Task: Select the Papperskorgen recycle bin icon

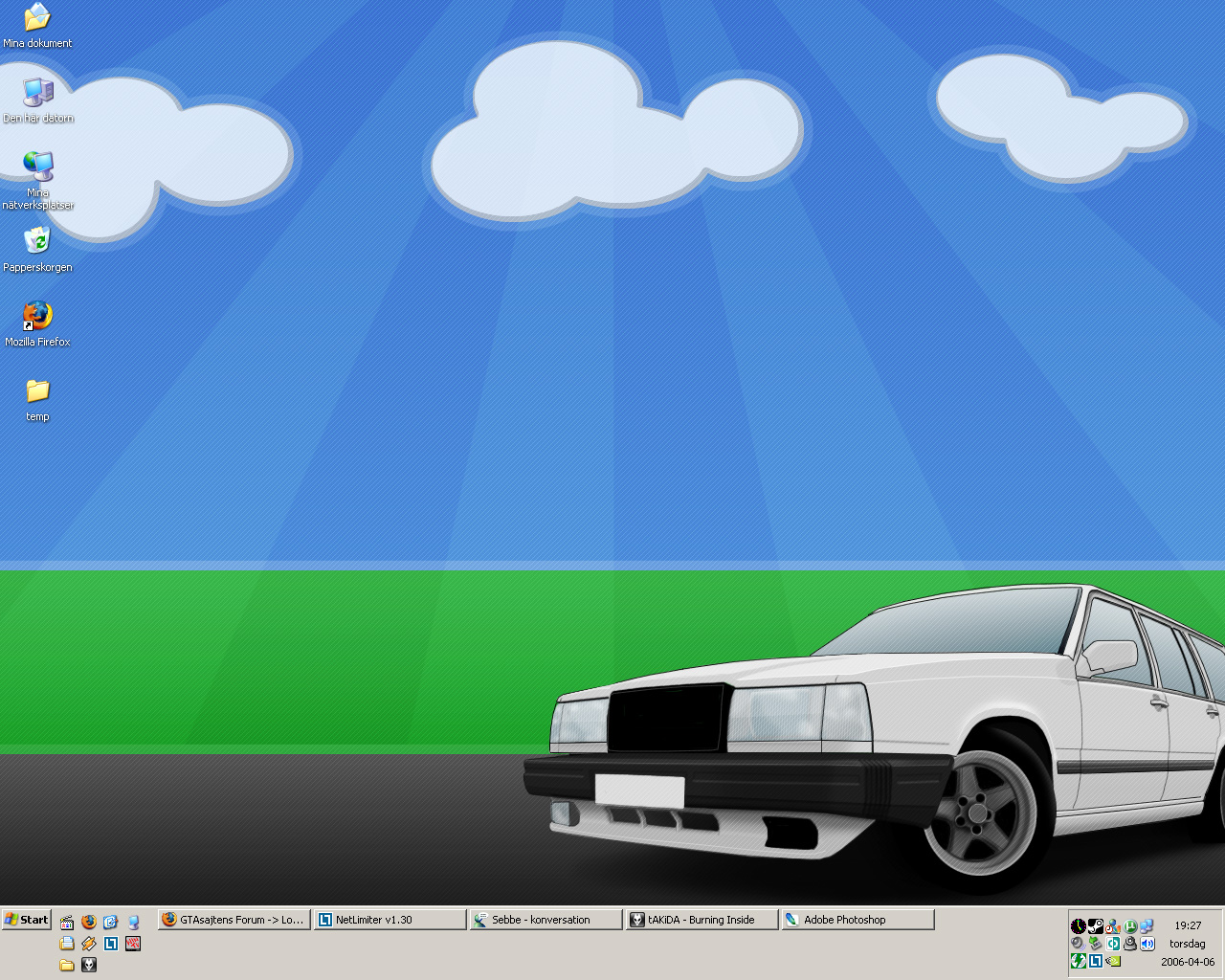Action: (37, 249)
